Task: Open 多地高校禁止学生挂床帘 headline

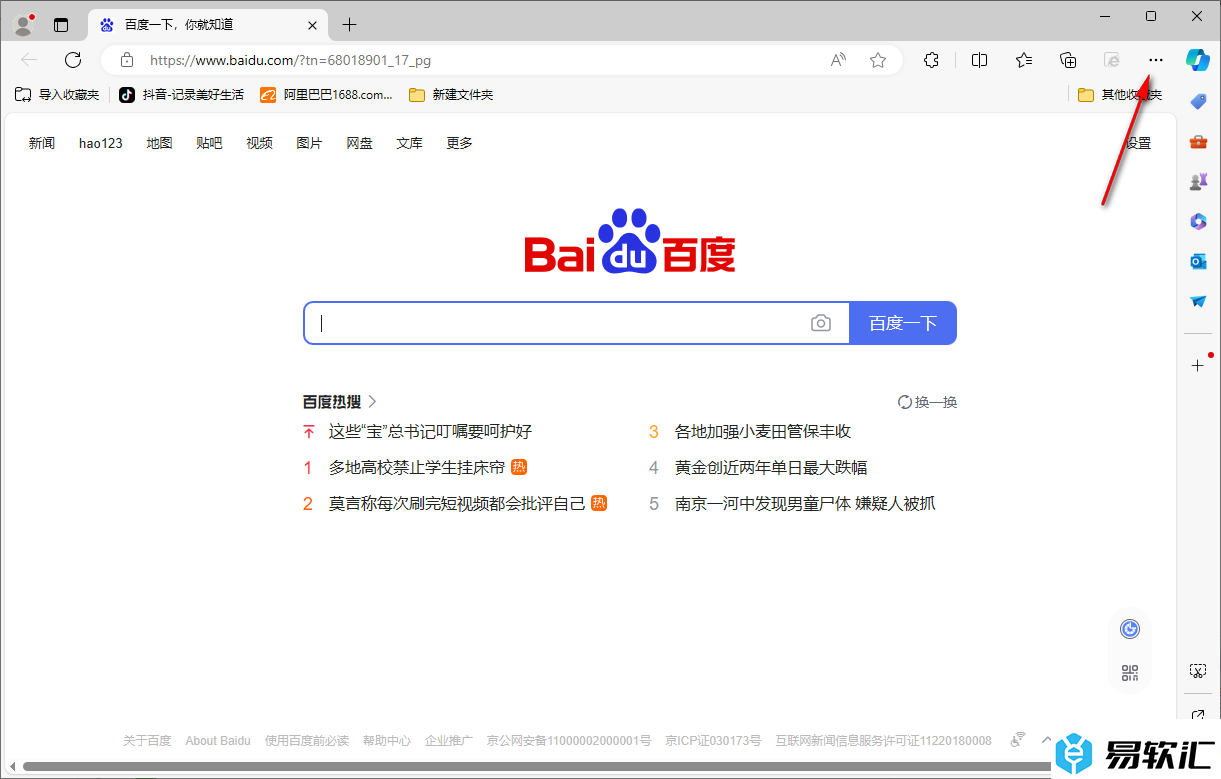Action: coord(417,468)
